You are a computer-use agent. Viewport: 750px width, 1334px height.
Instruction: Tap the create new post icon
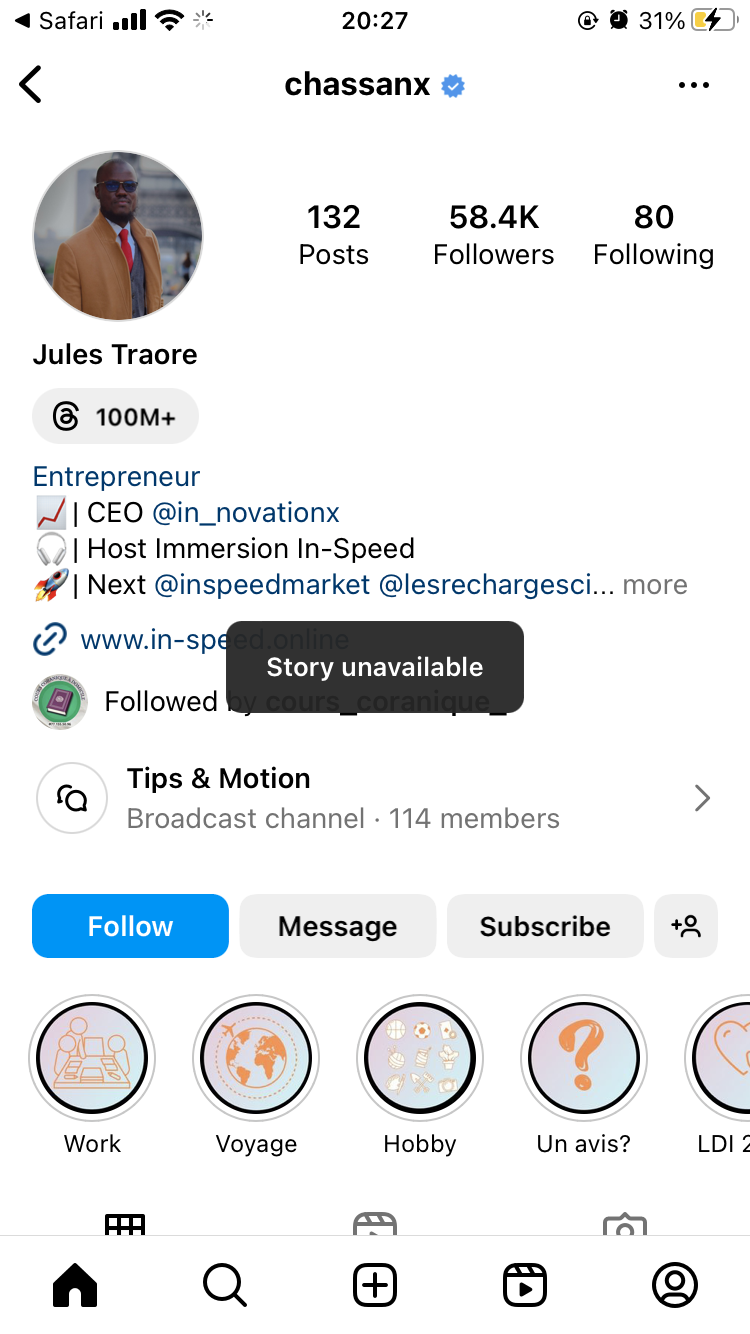[375, 1285]
